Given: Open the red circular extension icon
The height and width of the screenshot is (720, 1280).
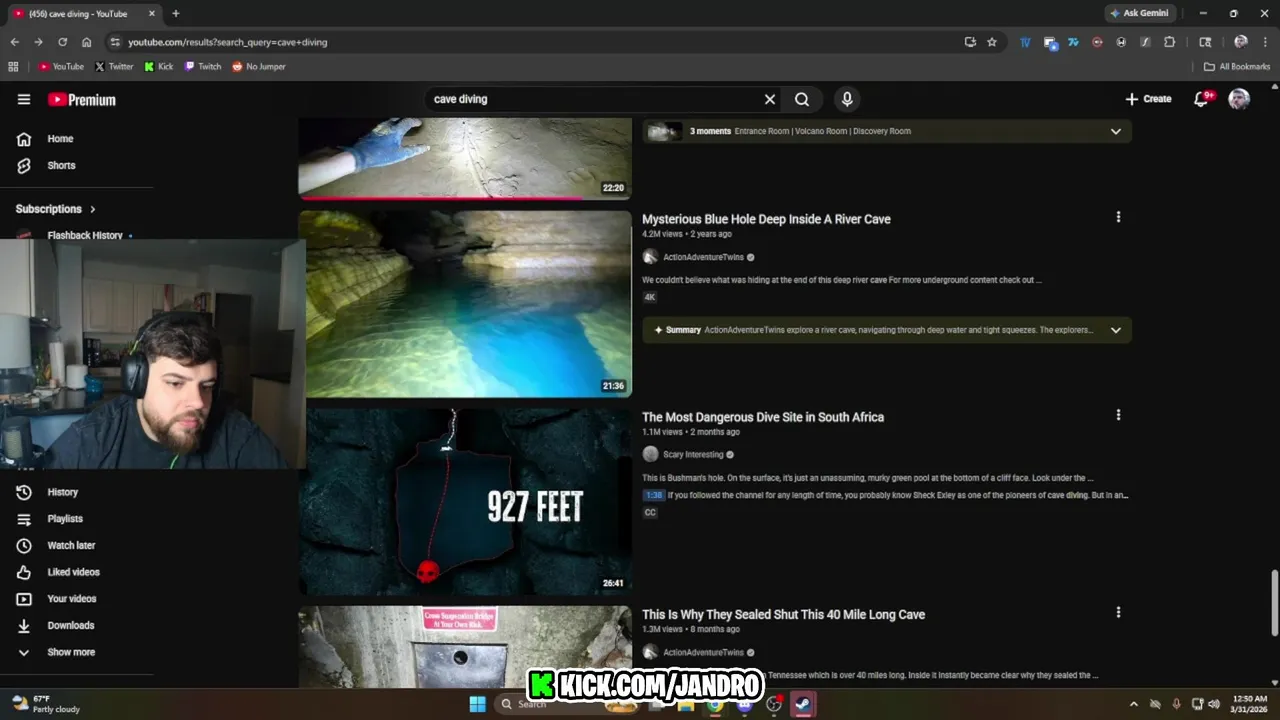Looking at the screenshot, I should click(1097, 42).
